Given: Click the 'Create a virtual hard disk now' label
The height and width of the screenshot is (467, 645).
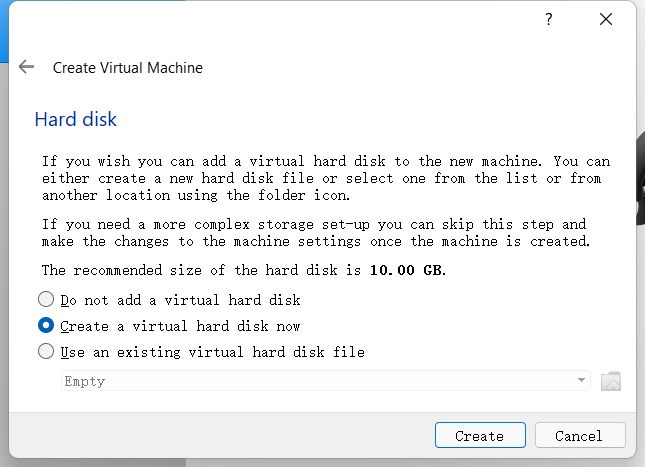Looking at the screenshot, I should (x=180, y=326).
